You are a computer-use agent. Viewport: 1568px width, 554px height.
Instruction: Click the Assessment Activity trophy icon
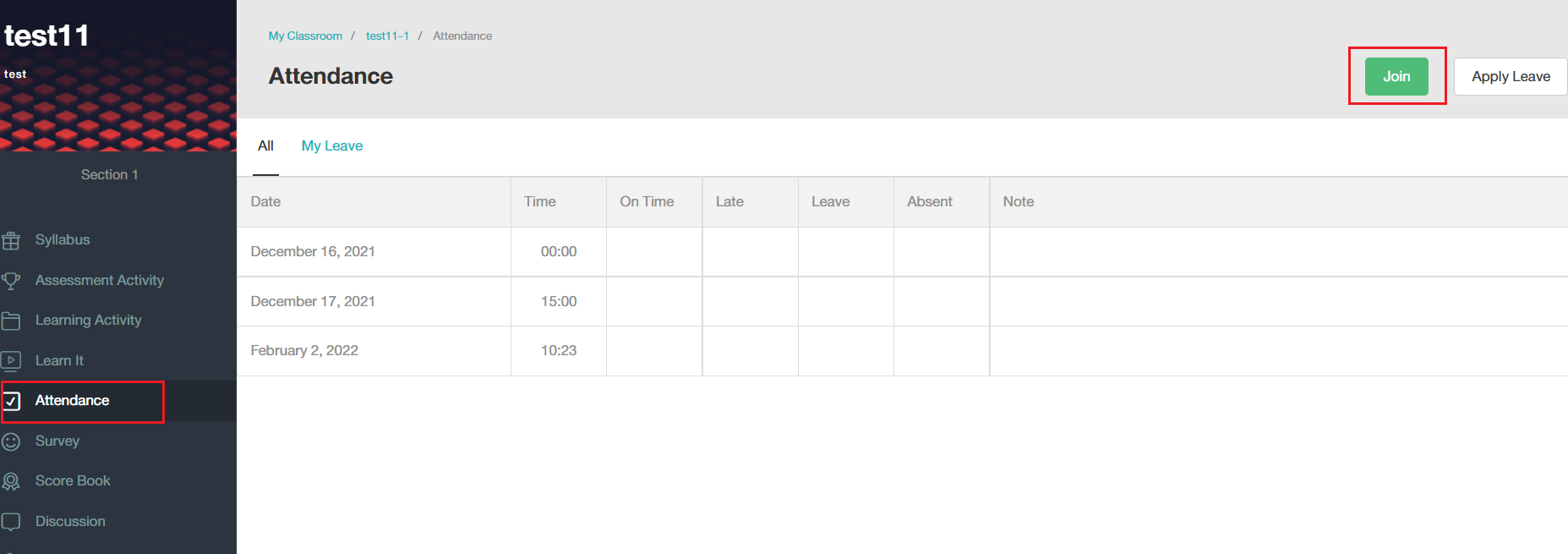click(x=11, y=281)
